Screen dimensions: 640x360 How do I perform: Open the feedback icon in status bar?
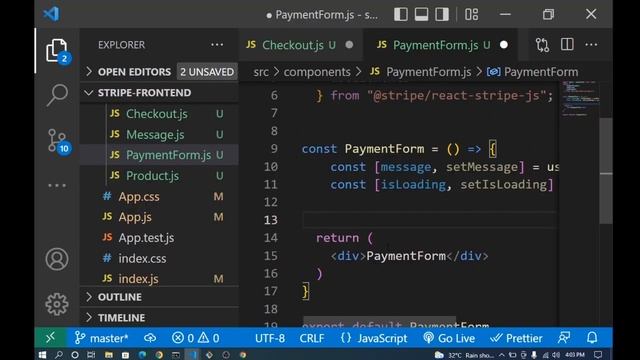point(564,338)
